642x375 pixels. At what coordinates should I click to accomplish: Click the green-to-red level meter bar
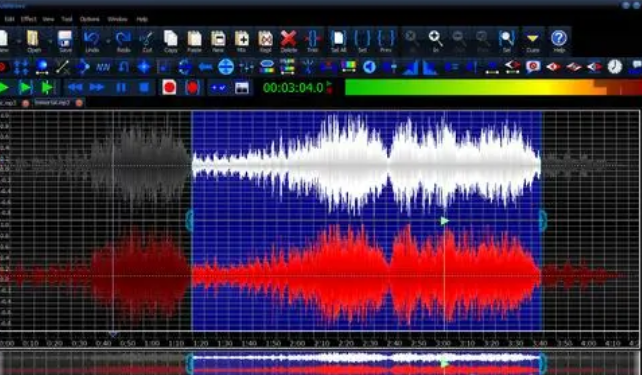click(x=493, y=87)
